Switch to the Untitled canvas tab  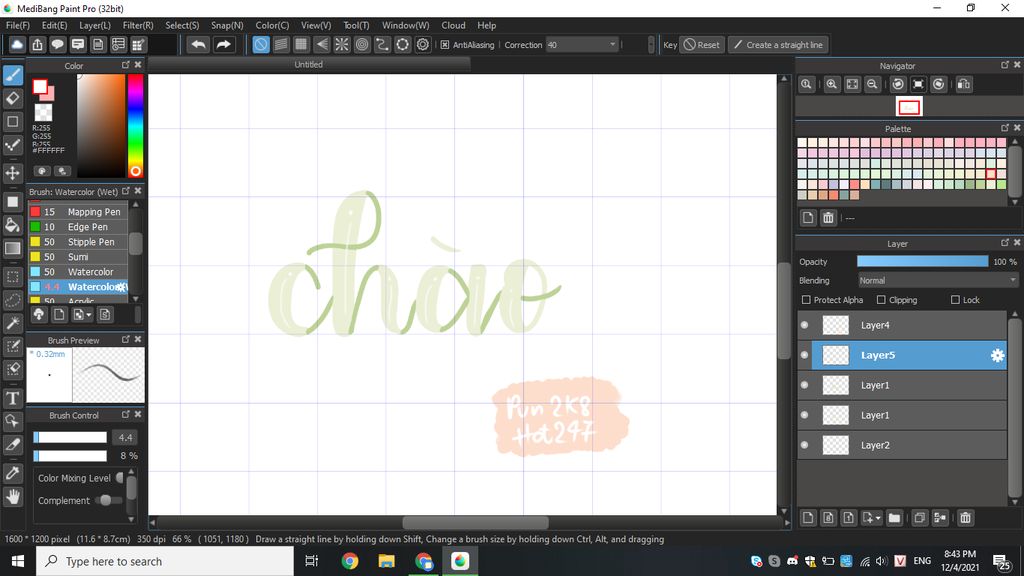pyautogui.click(x=308, y=65)
